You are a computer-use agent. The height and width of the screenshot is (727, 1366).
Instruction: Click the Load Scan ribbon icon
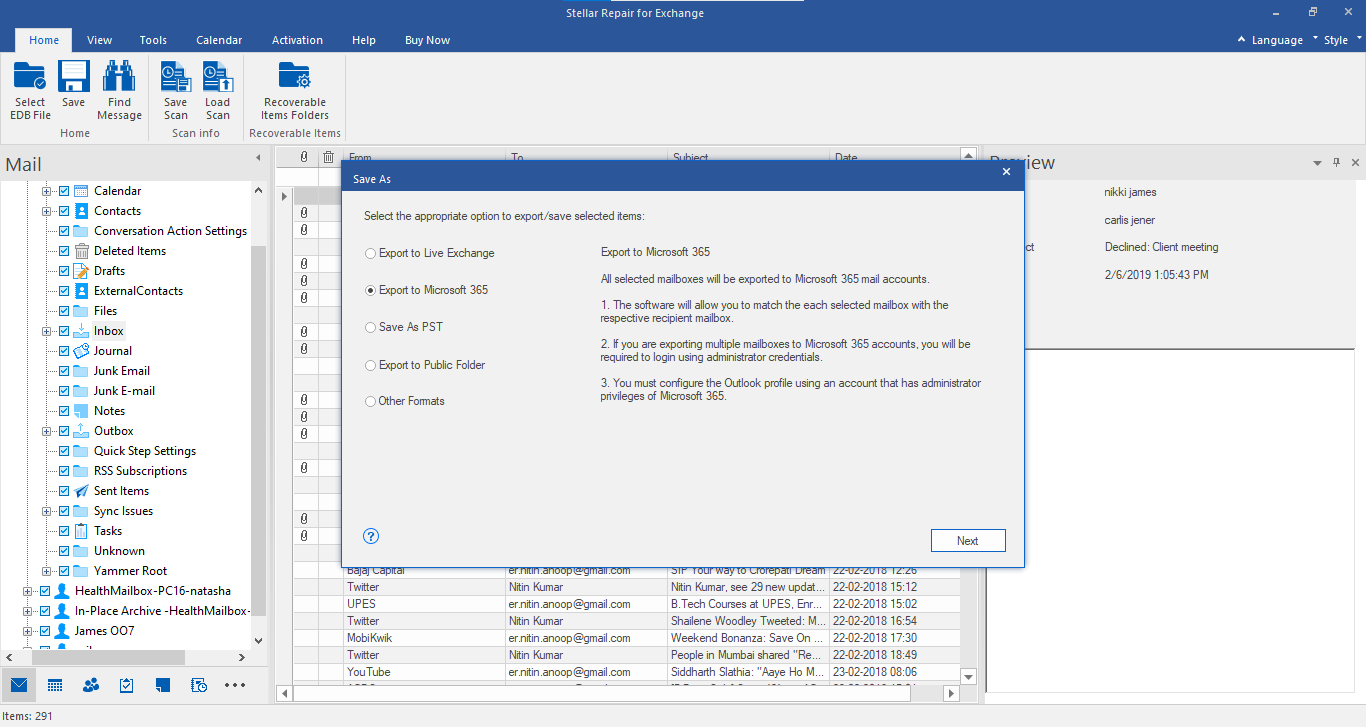point(217,78)
